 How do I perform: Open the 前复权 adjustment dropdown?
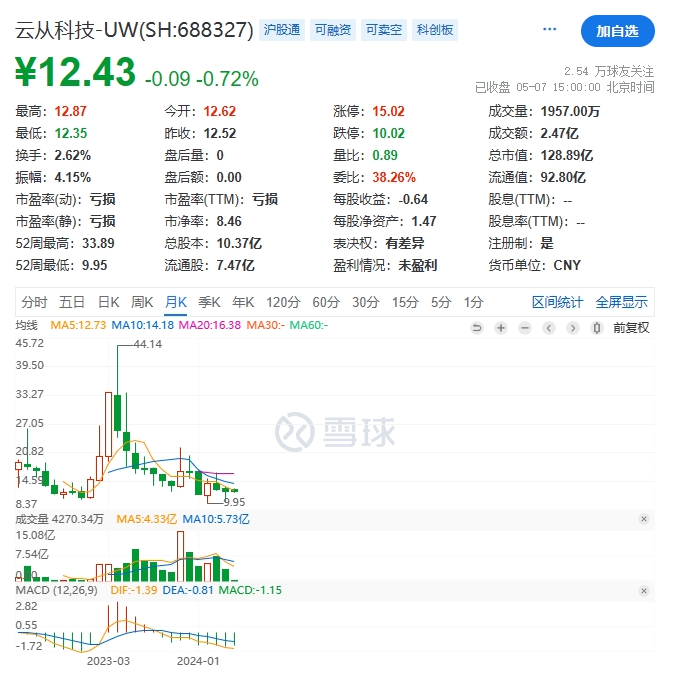631,328
